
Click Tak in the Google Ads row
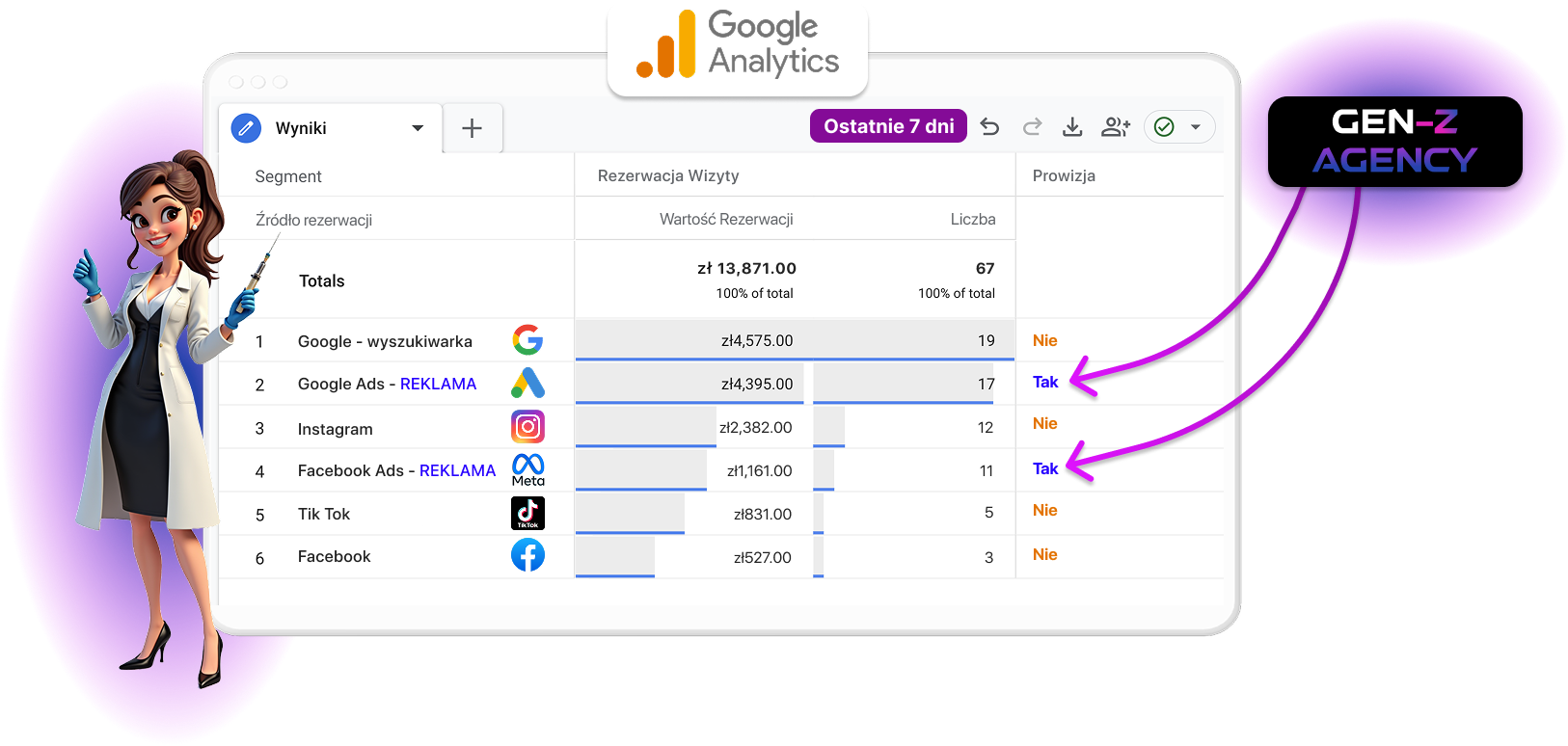(1045, 382)
